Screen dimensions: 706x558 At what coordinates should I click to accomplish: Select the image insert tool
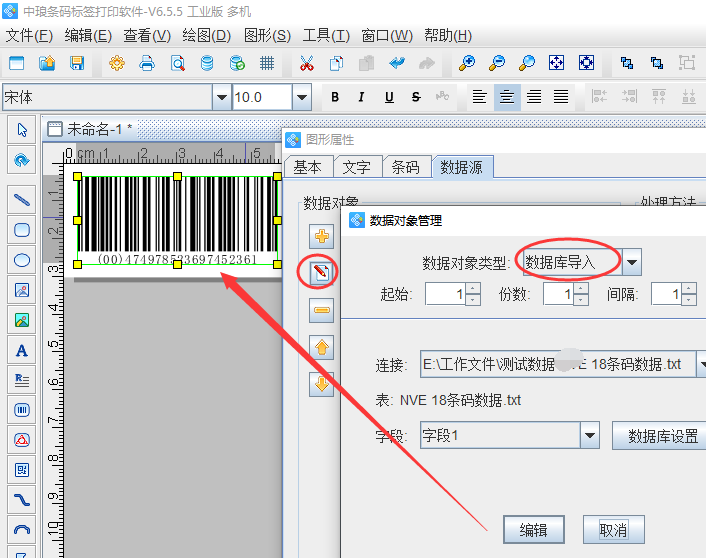point(22,290)
